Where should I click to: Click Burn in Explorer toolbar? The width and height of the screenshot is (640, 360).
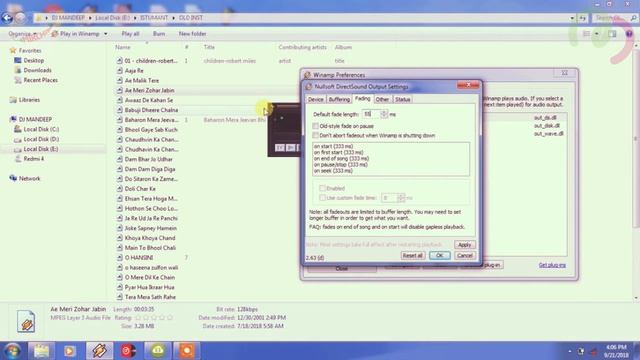(x=159, y=33)
